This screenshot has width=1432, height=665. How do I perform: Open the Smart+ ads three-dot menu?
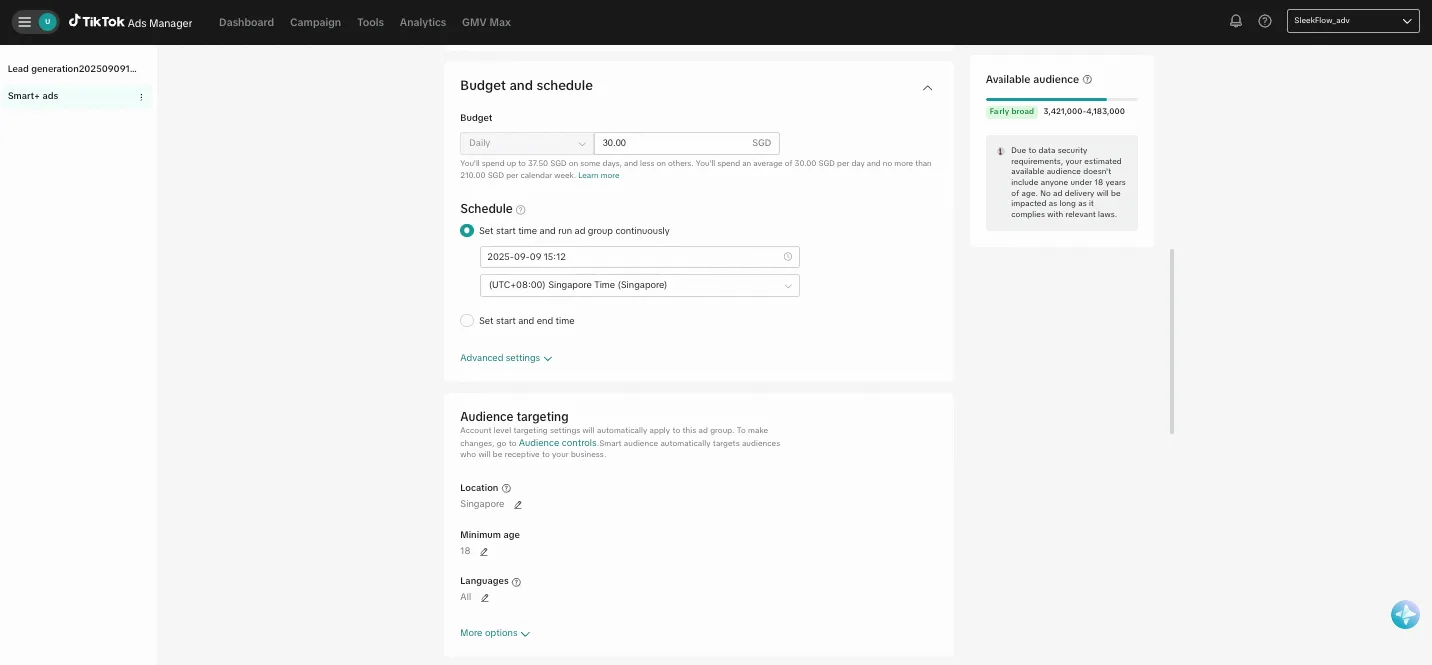(x=141, y=97)
